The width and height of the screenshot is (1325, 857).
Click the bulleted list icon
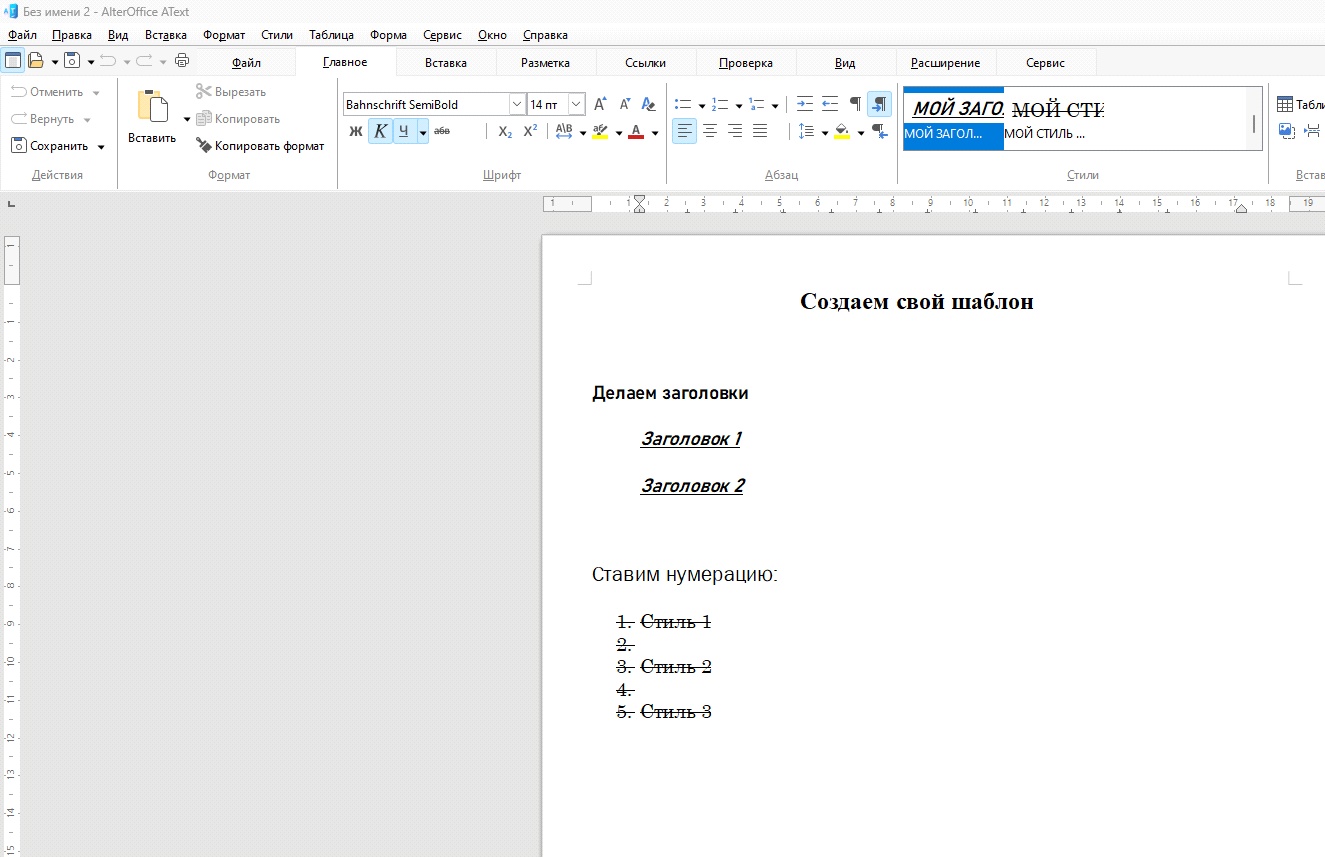click(684, 104)
